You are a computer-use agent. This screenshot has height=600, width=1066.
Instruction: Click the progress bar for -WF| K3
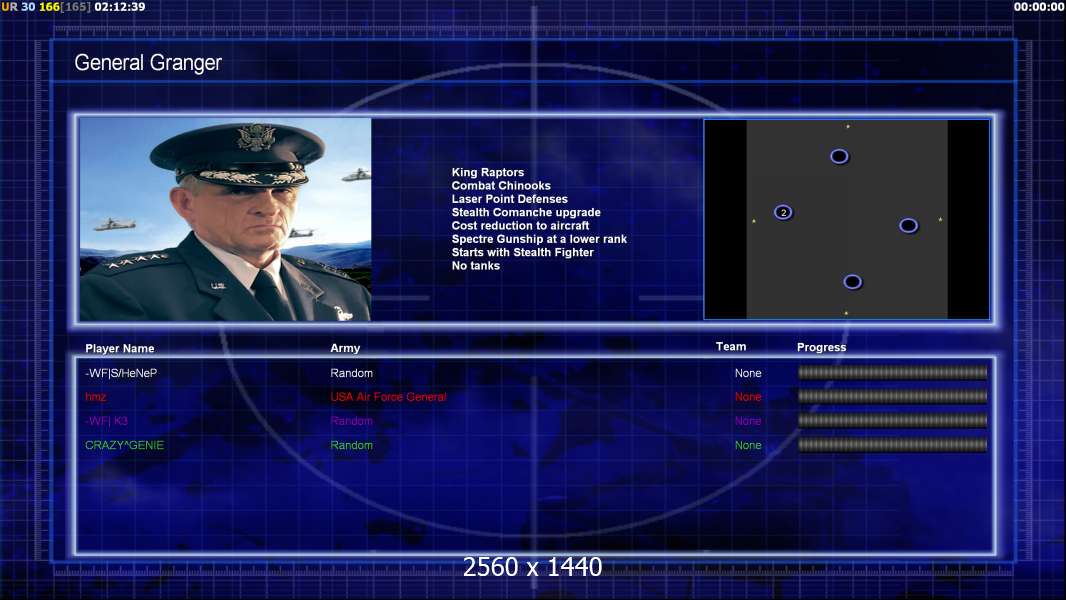(x=892, y=421)
